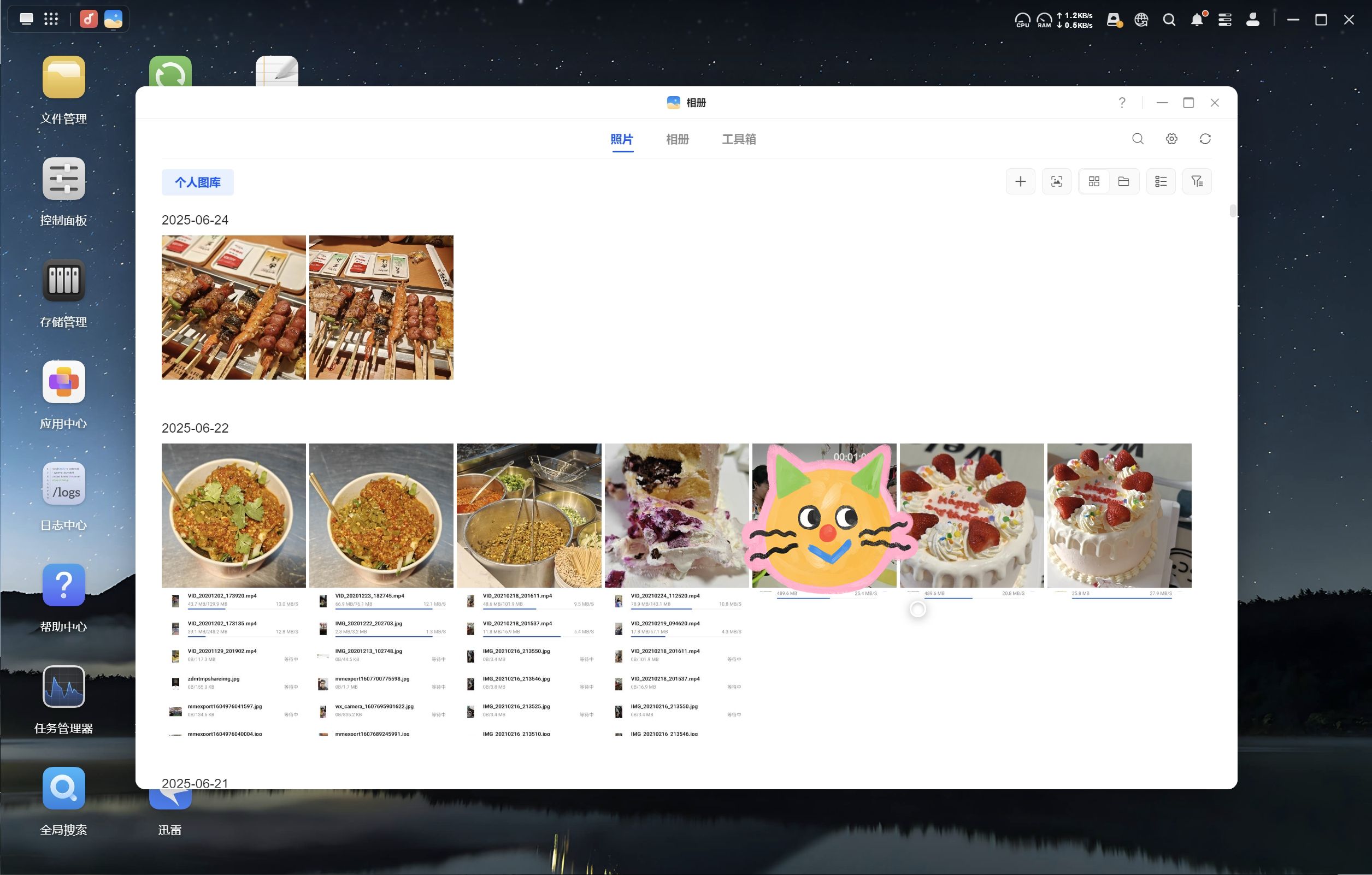Open the 工具箱 tab
The height and width of the screenshot is (875, 1372).
738,140
